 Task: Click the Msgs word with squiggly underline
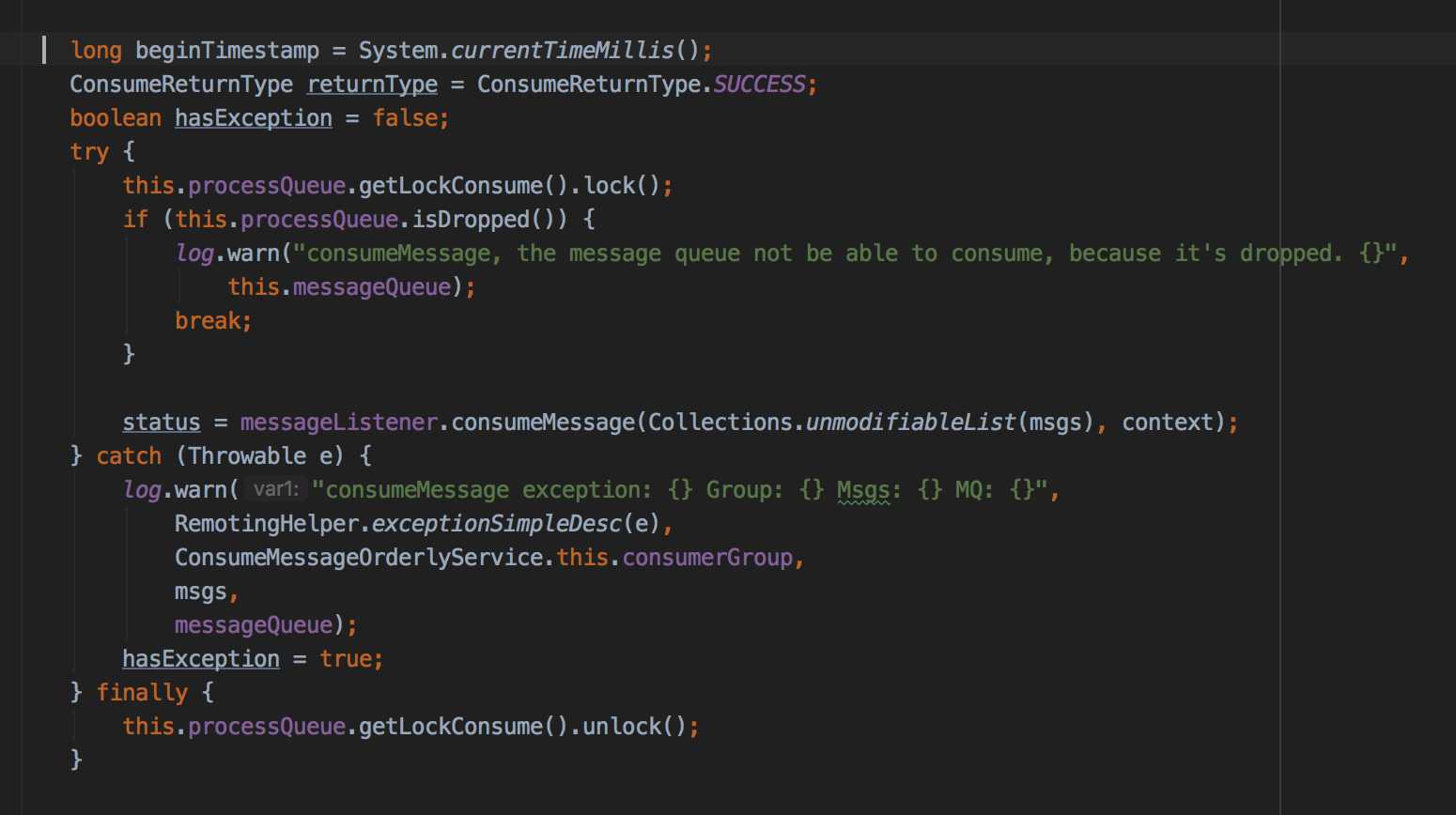coord(862,490)
